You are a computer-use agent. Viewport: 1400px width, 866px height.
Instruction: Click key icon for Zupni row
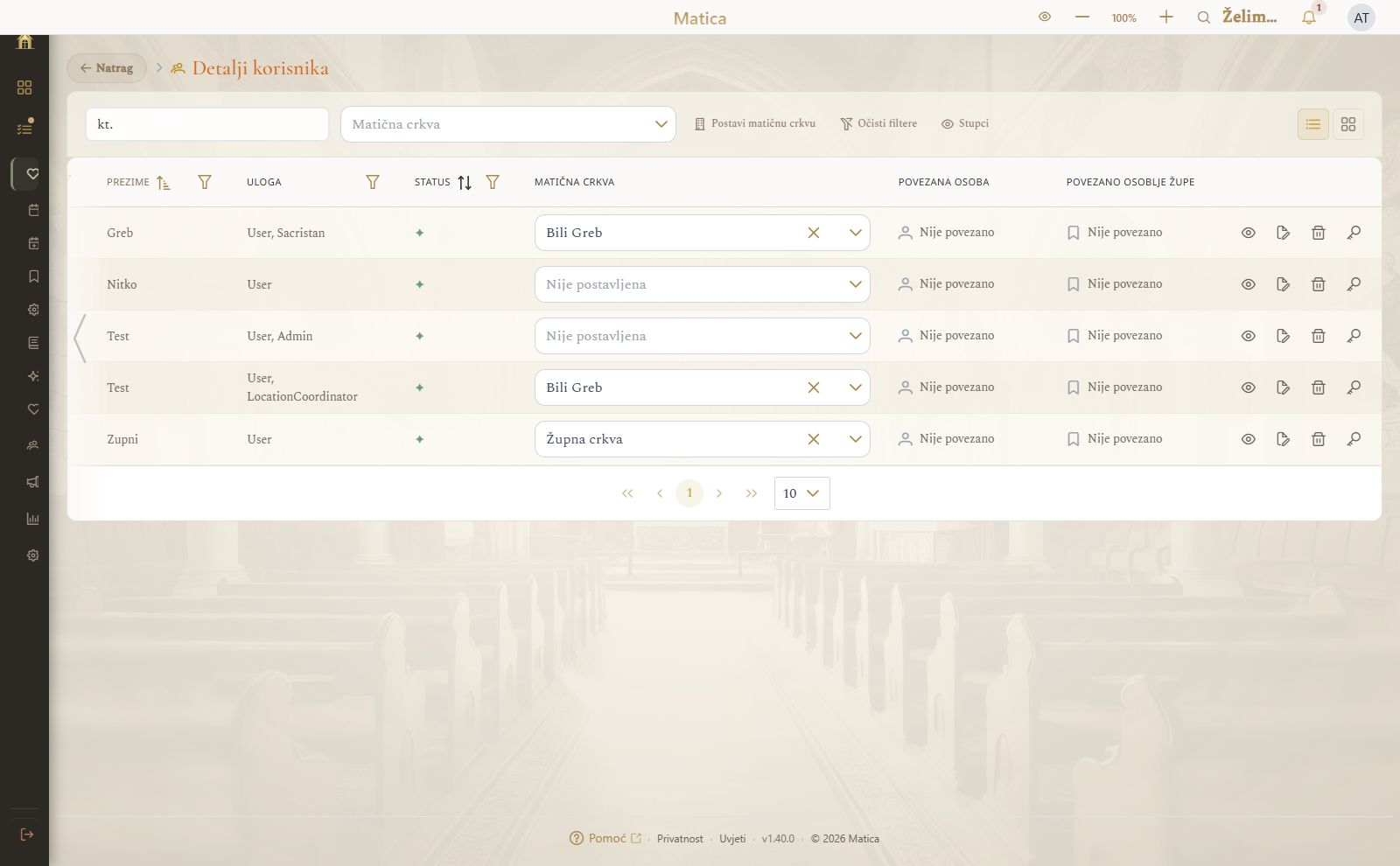pos(1354,439)
